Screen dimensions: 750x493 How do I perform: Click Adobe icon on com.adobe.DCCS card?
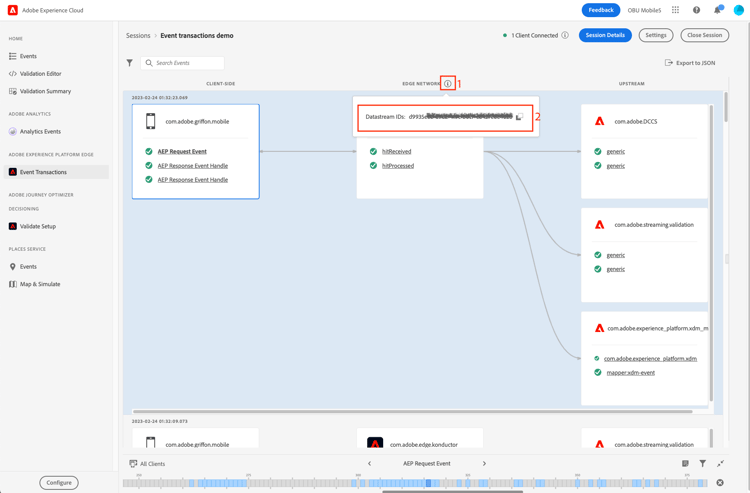click(599, 121)
